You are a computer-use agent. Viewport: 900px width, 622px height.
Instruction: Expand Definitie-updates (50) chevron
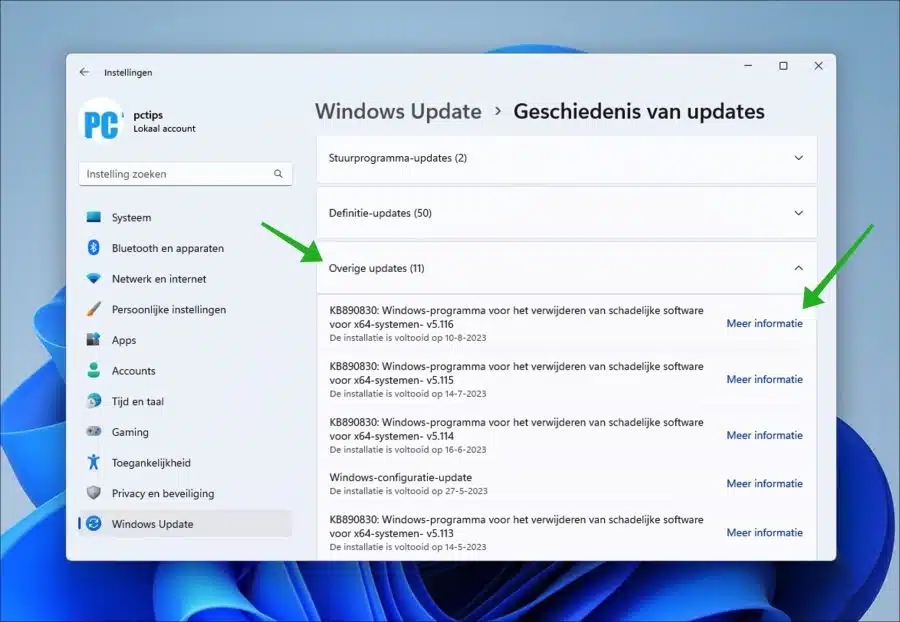tap(798, 213)
